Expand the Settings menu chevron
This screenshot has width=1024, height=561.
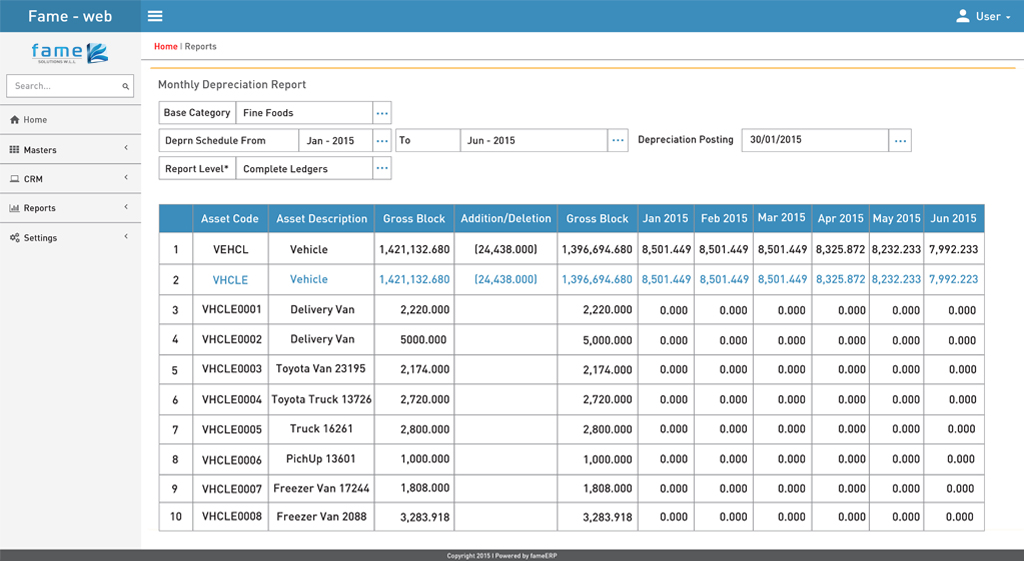tap(126, 236)
